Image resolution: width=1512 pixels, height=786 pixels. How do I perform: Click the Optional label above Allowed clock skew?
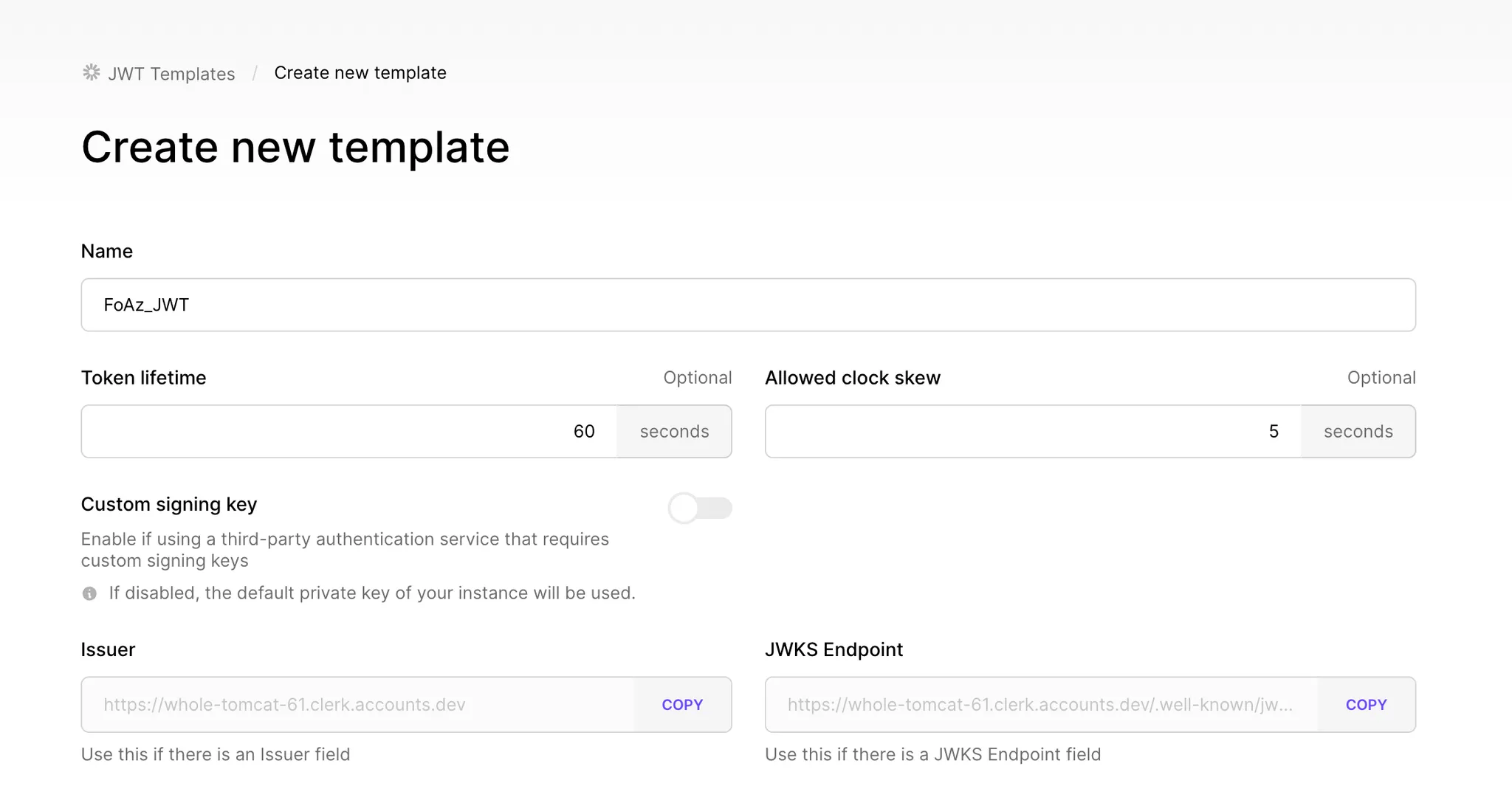(x=1381, y=377)
